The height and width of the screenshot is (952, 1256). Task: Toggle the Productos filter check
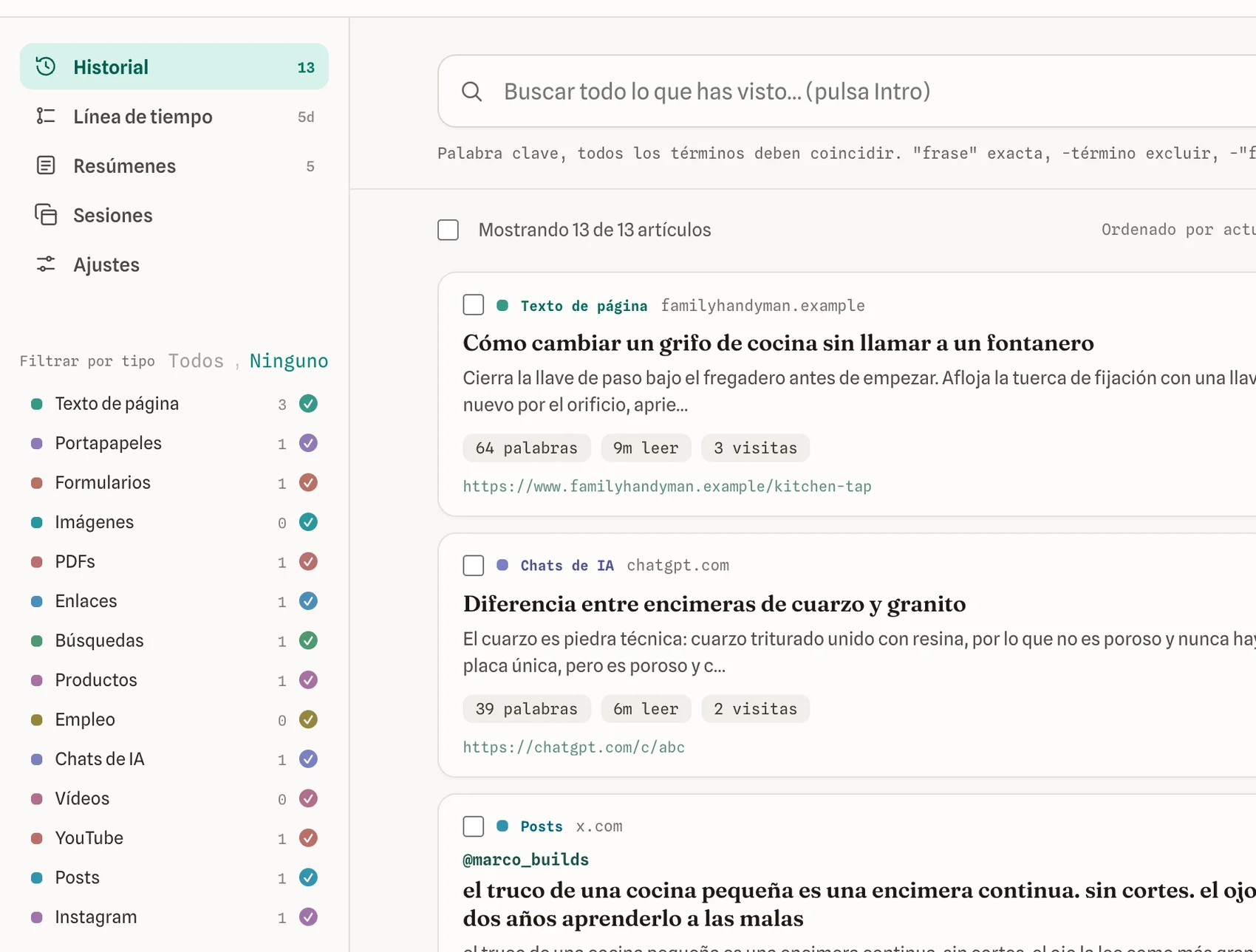(308, 679)
